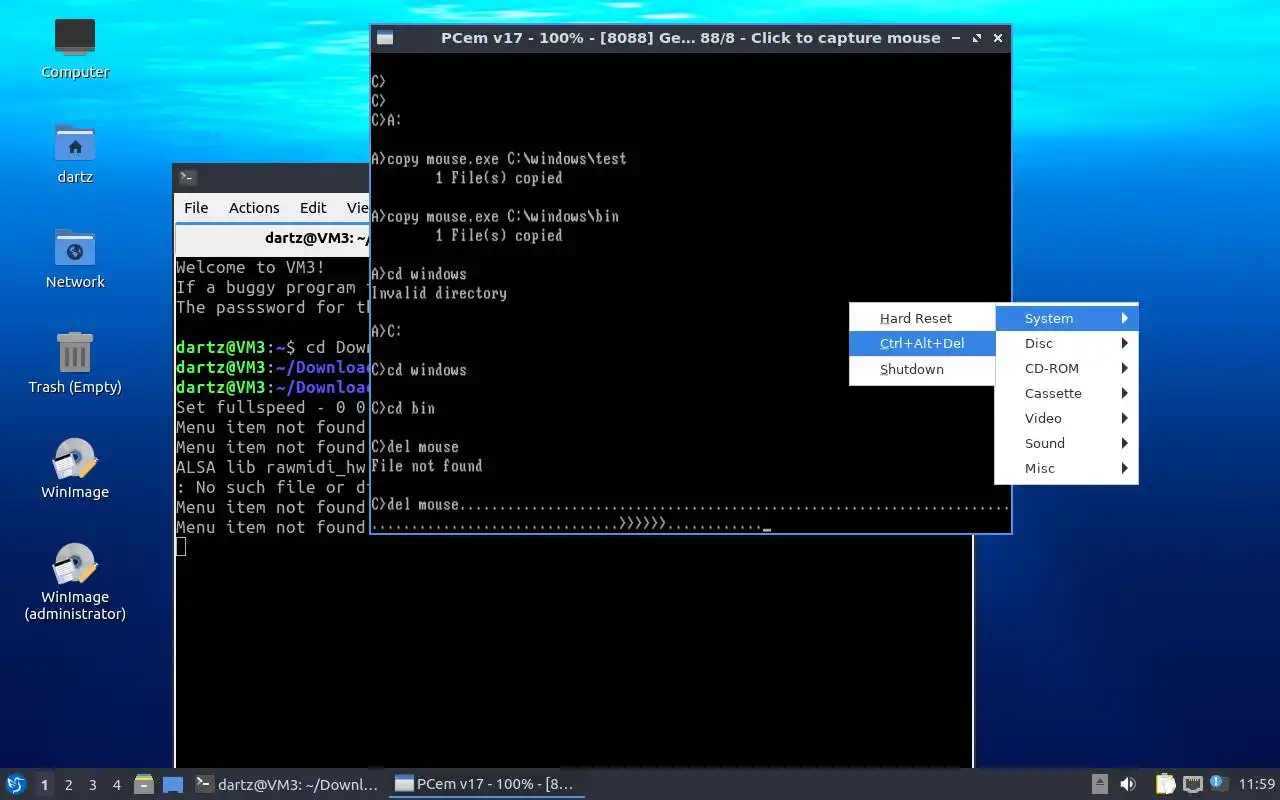Screen dimensions: 1280x800
Task: Activate the dartz@VM3 terminal taskbar button
Action: (288, 784)
